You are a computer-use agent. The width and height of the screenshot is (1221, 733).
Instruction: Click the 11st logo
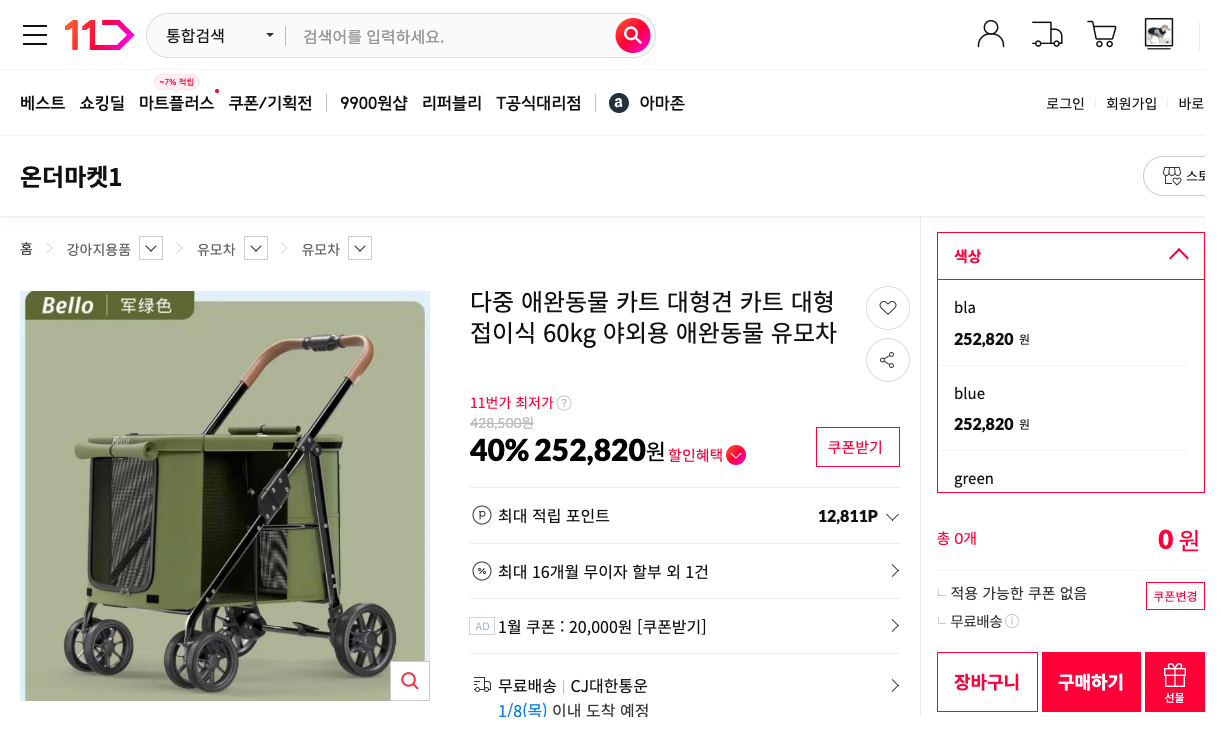pos(100,34)
